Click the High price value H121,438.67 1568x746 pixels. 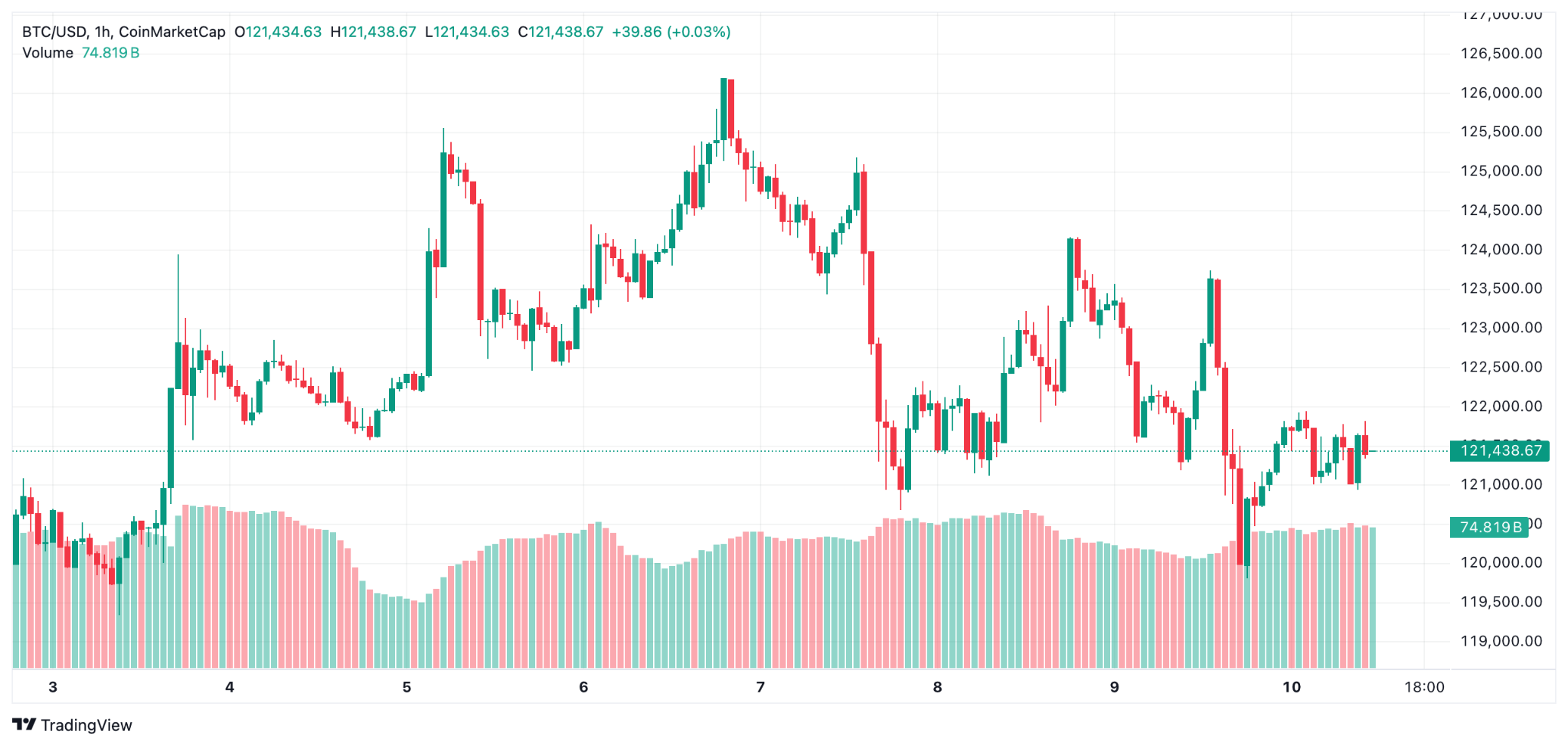pos(374,32)
